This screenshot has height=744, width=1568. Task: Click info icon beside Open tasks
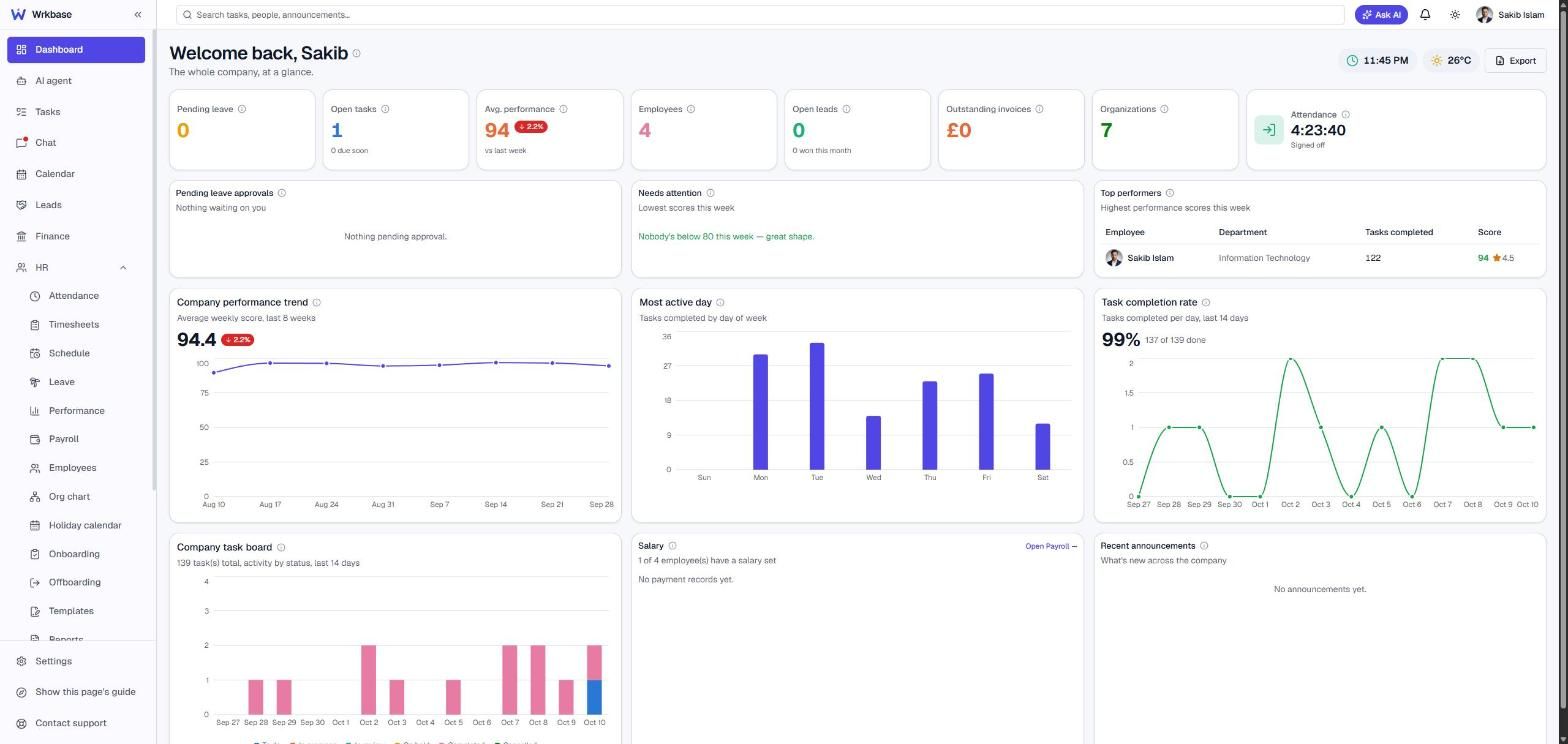tap(385, 109)
